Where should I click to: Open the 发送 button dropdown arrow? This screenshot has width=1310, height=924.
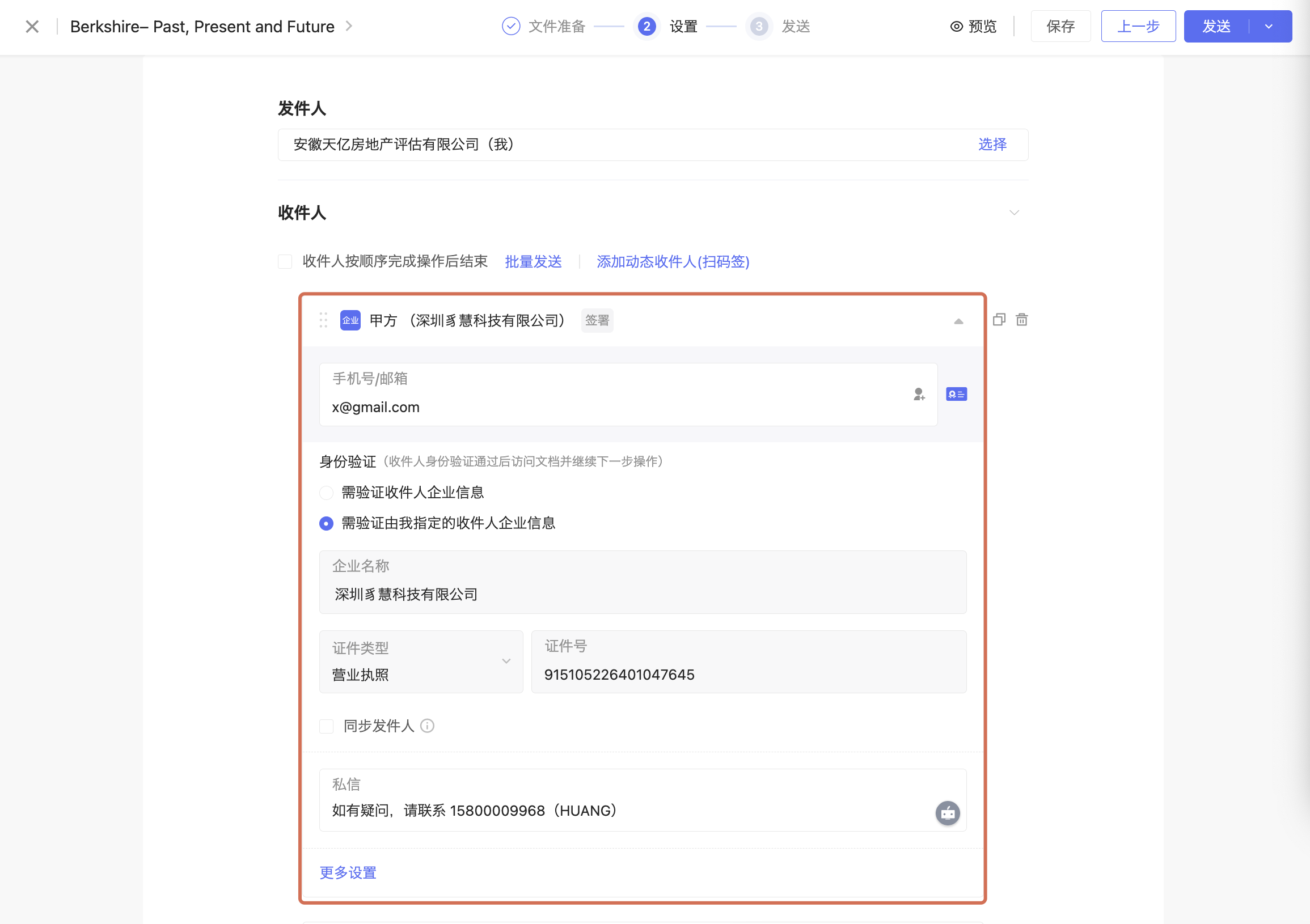coord(1269,26)
